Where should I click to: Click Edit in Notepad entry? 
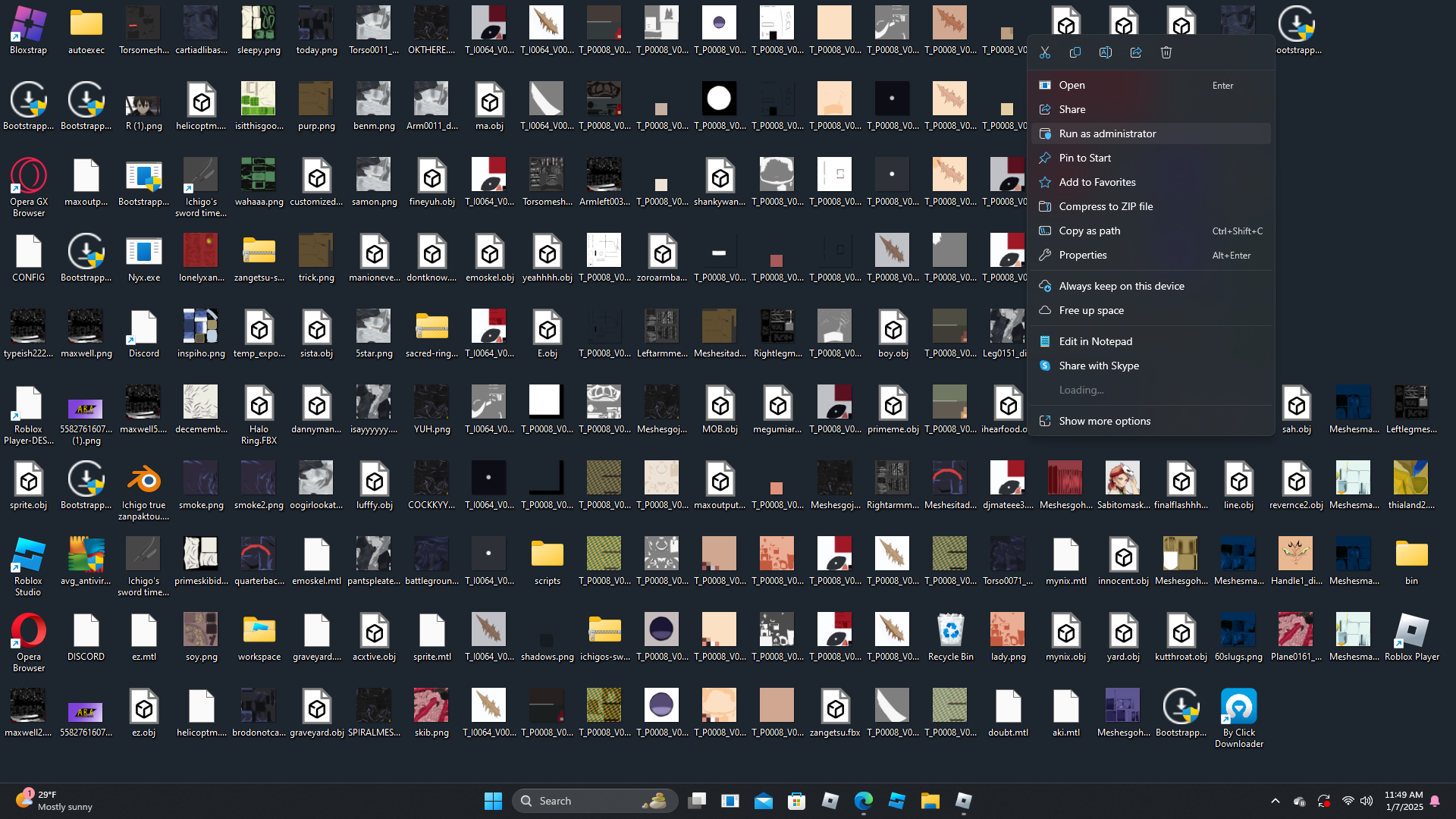click(x=1095, y=341)
